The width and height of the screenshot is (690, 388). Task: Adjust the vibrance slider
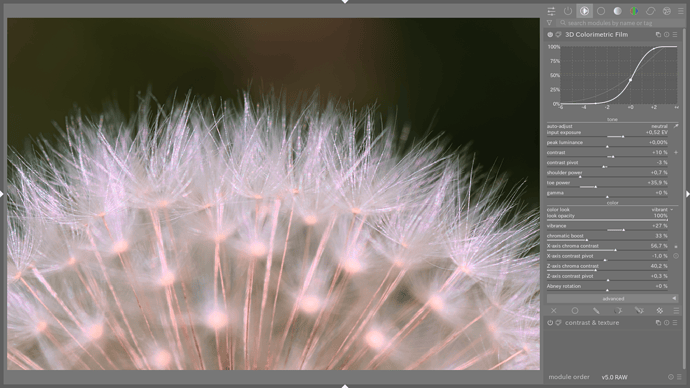tap(607, 227)
